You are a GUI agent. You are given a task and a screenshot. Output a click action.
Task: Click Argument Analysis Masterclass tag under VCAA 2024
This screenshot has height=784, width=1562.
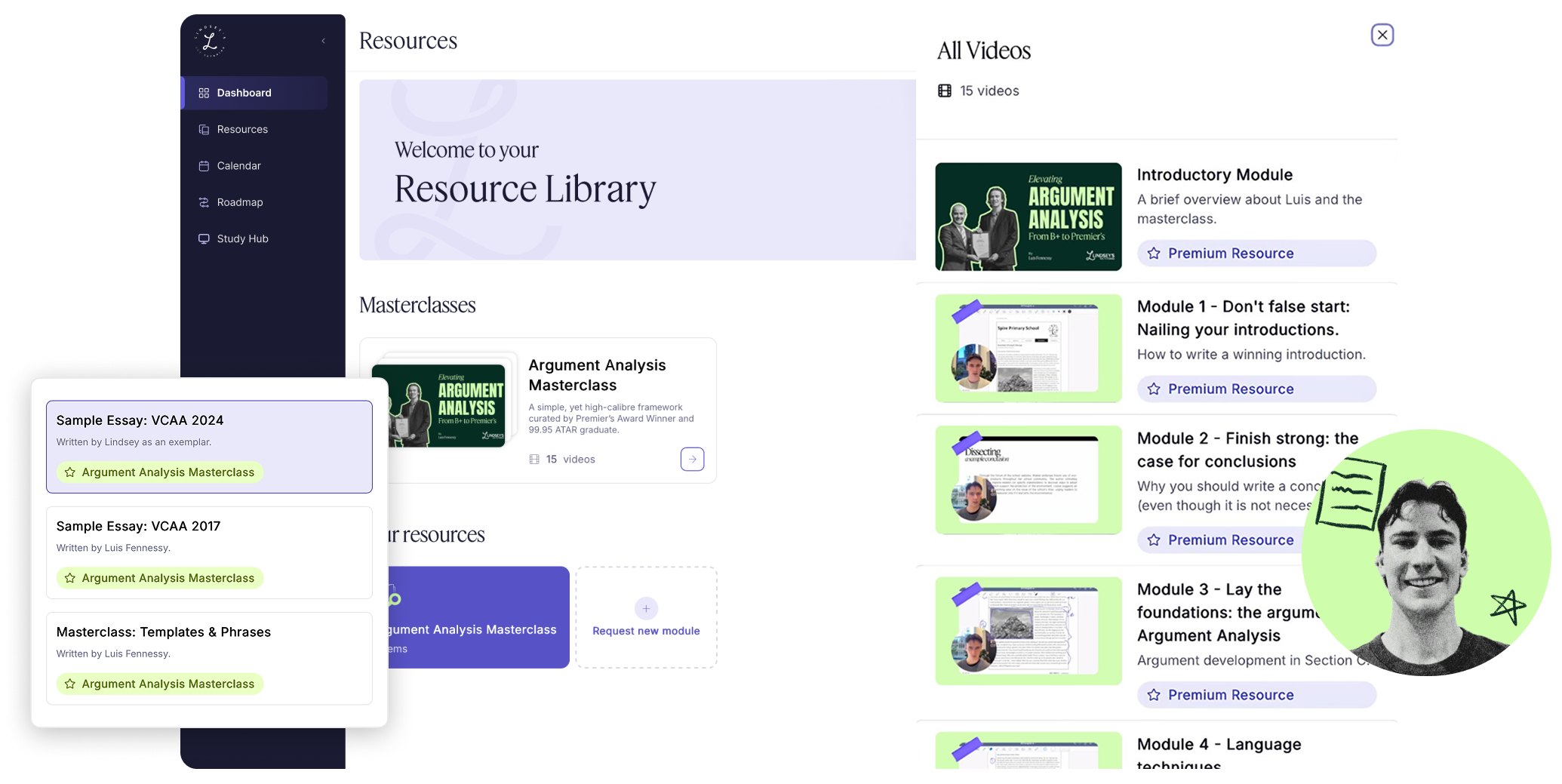coord(160,472)
